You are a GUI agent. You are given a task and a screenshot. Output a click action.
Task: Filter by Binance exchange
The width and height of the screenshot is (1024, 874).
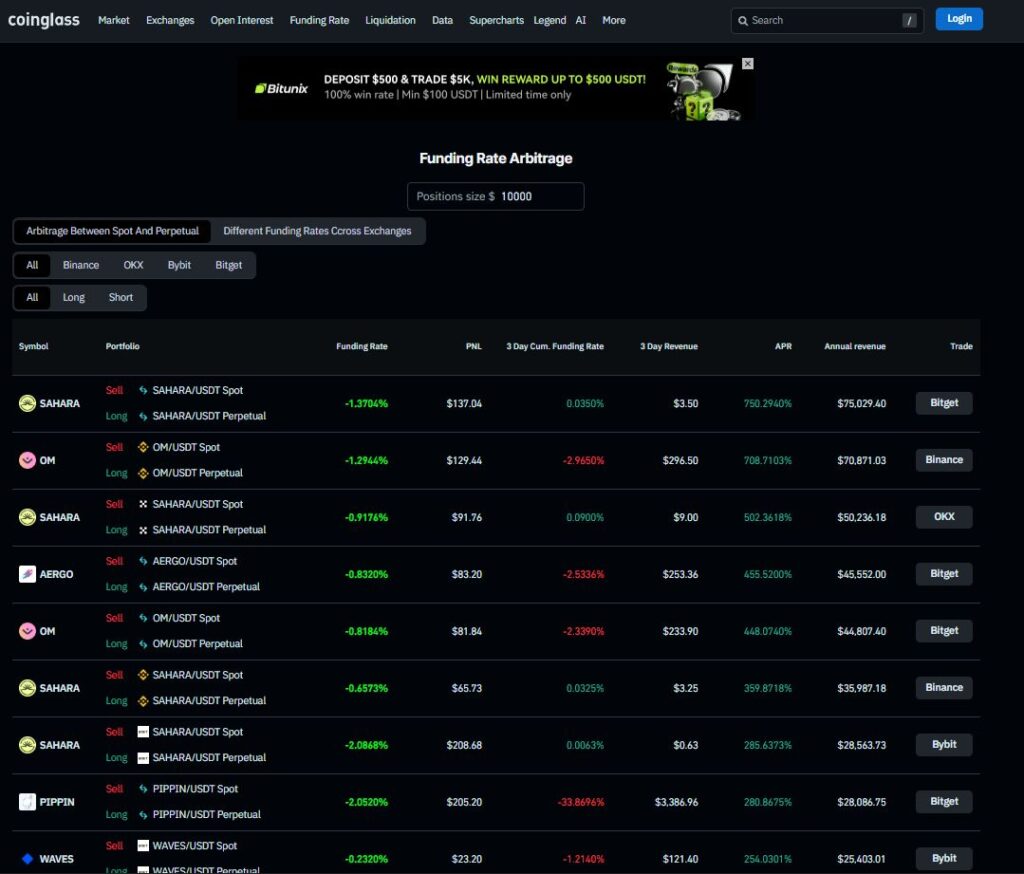[81, 265]
